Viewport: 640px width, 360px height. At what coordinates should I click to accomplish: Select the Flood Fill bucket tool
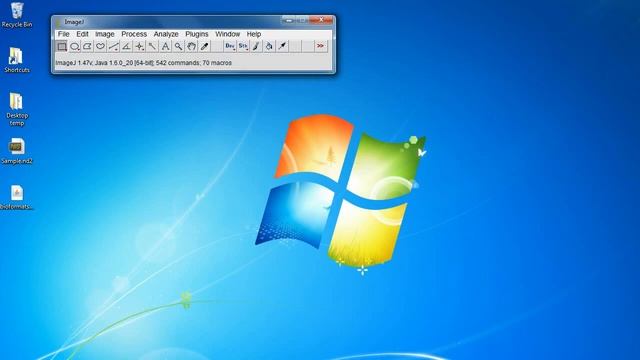pos(269,47)
